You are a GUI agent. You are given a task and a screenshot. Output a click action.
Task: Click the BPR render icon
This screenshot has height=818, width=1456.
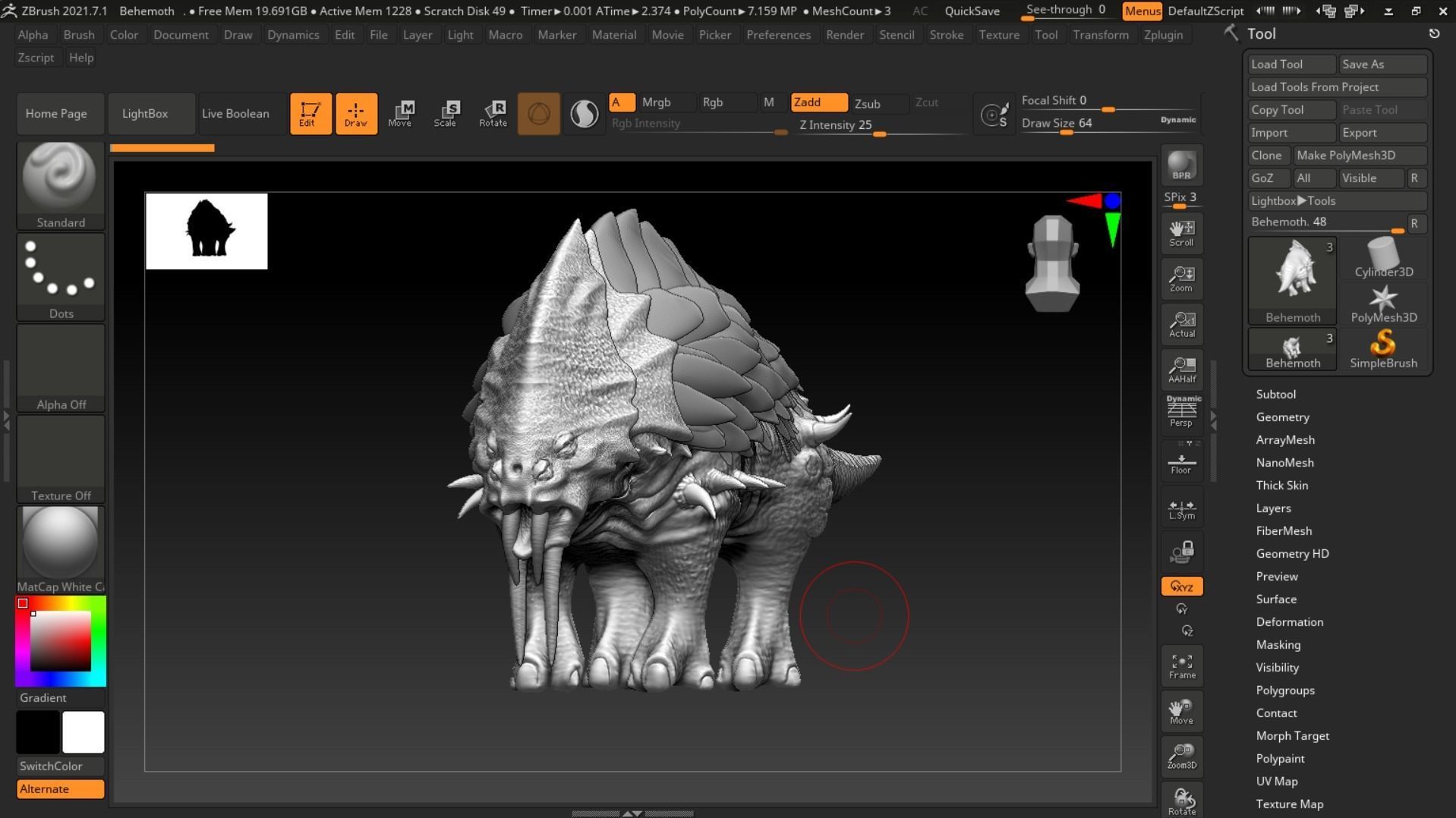(x=1181, y=165)
